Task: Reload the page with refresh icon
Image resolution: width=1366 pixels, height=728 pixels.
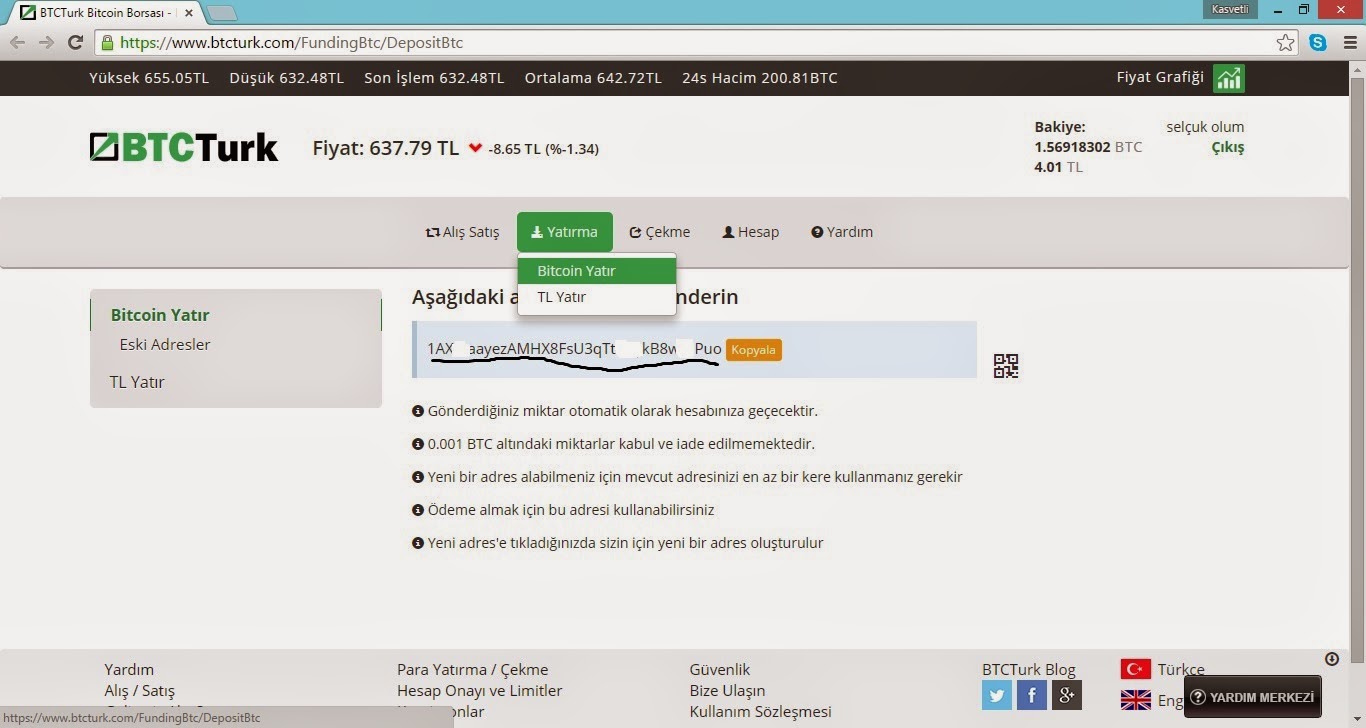Action: 75,43
